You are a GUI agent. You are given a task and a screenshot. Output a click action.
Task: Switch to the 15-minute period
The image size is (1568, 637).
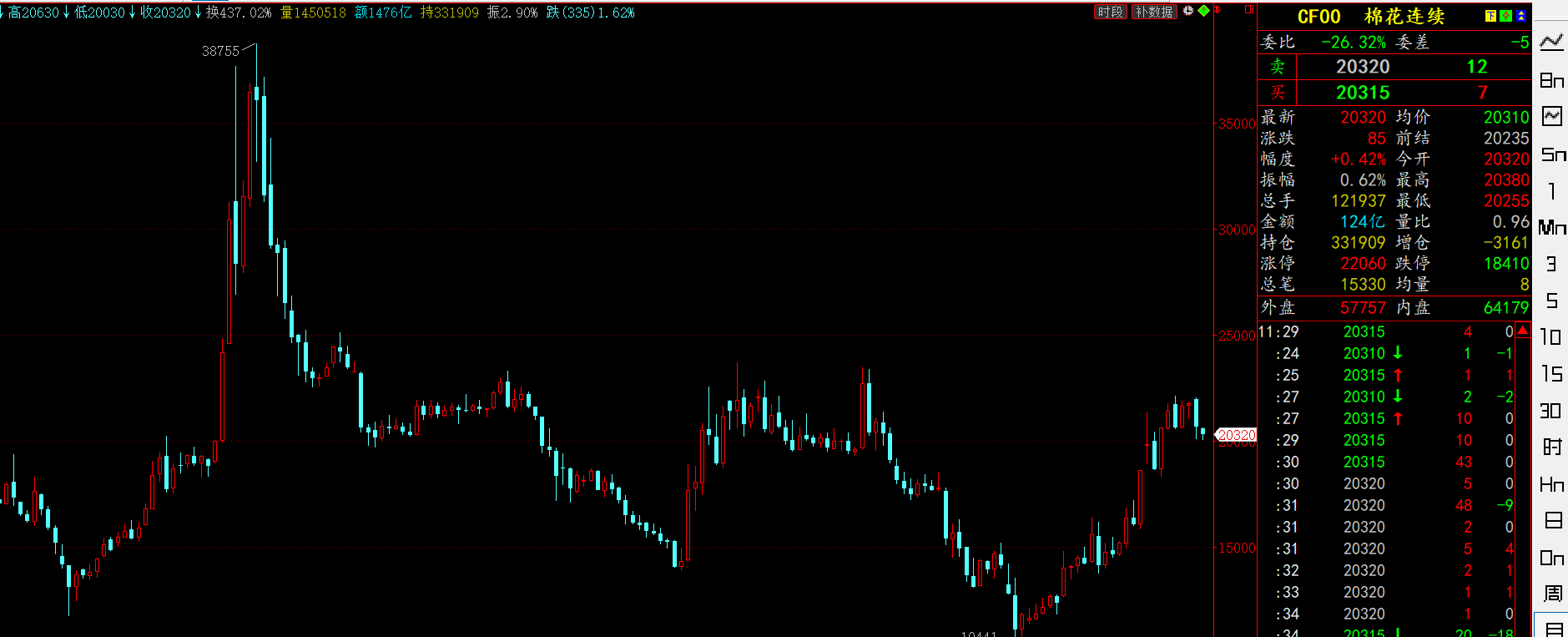[1552, 374]
